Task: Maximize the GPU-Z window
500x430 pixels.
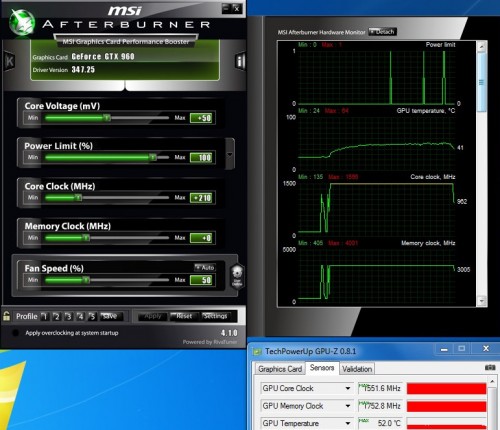Action: tap(462, 349)
